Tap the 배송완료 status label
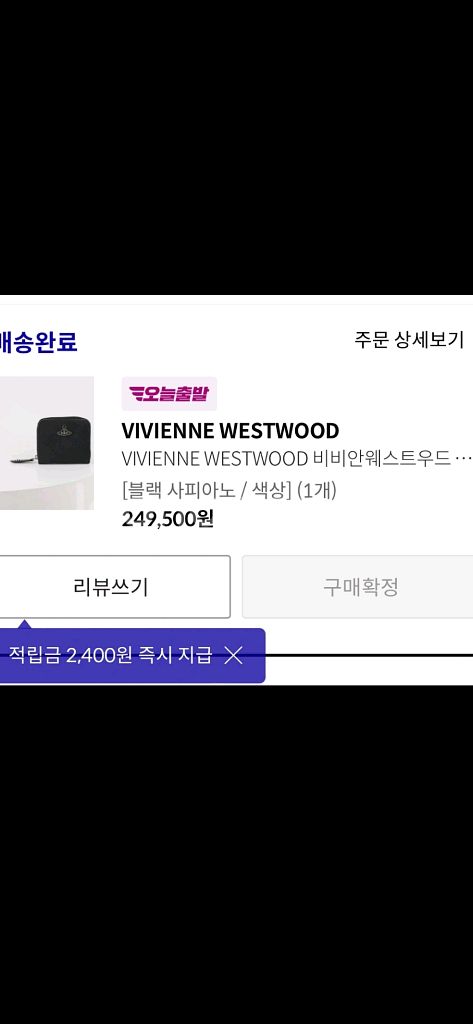 pyautogui.click(x=39, y=342)
